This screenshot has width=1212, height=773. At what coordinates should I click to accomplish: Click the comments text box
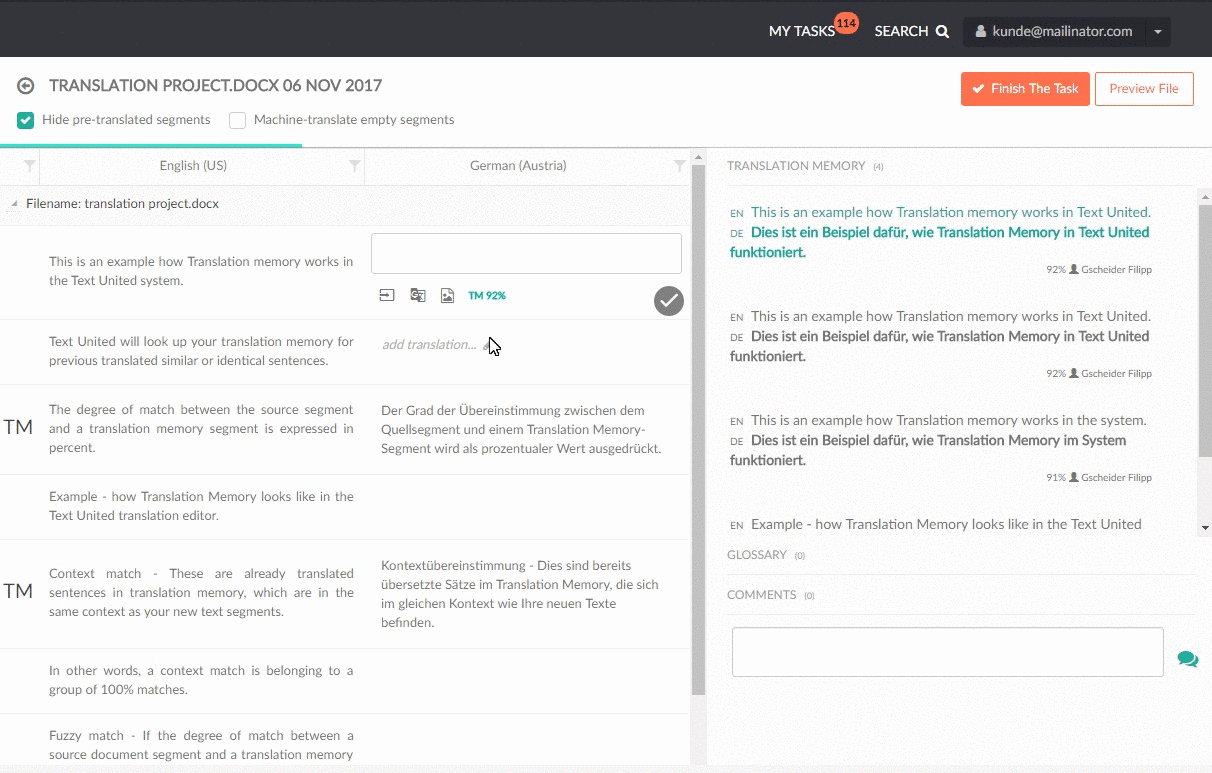(948, 652)
